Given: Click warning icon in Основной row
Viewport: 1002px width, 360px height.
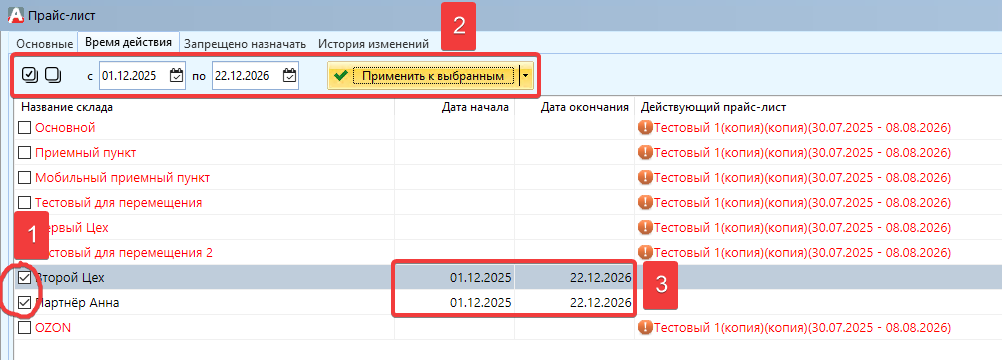Looking at the screenshot, I should tap(645, 128).
